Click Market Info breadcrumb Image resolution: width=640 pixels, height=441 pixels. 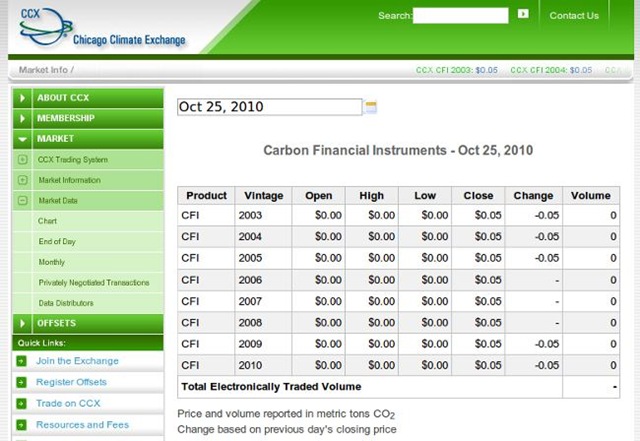(43, 70)
